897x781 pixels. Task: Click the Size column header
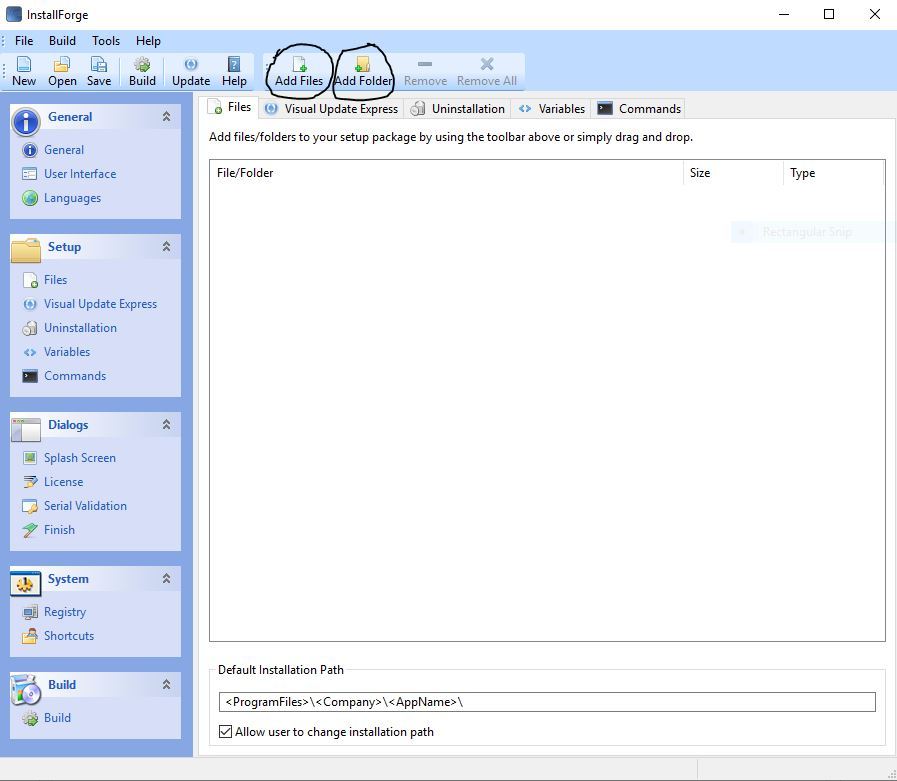click(733, 173)
